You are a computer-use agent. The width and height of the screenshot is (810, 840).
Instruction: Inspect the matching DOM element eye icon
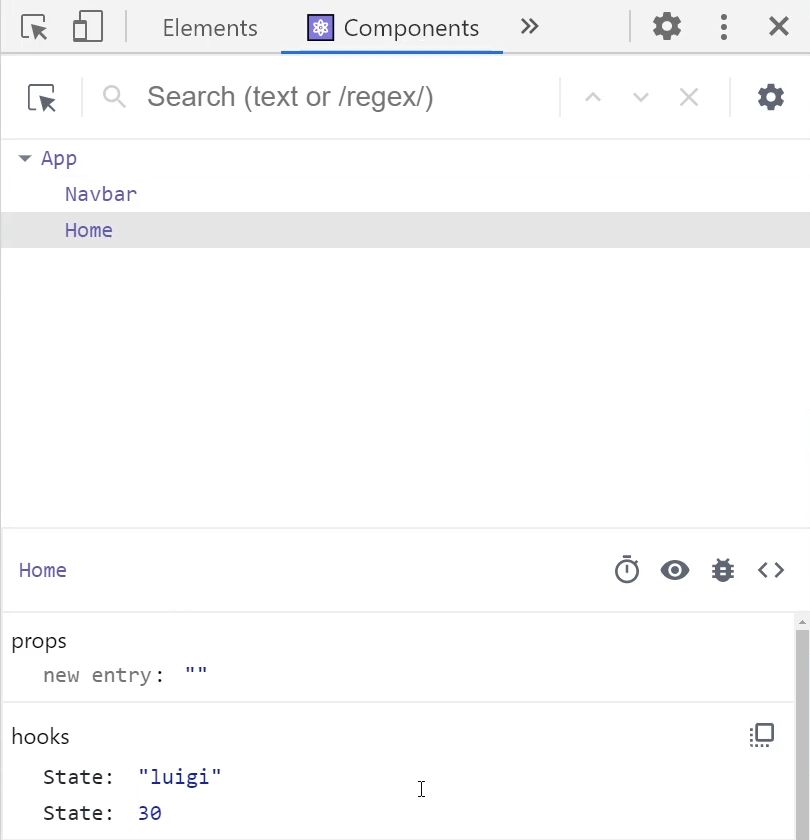click(x=675, y=570)
